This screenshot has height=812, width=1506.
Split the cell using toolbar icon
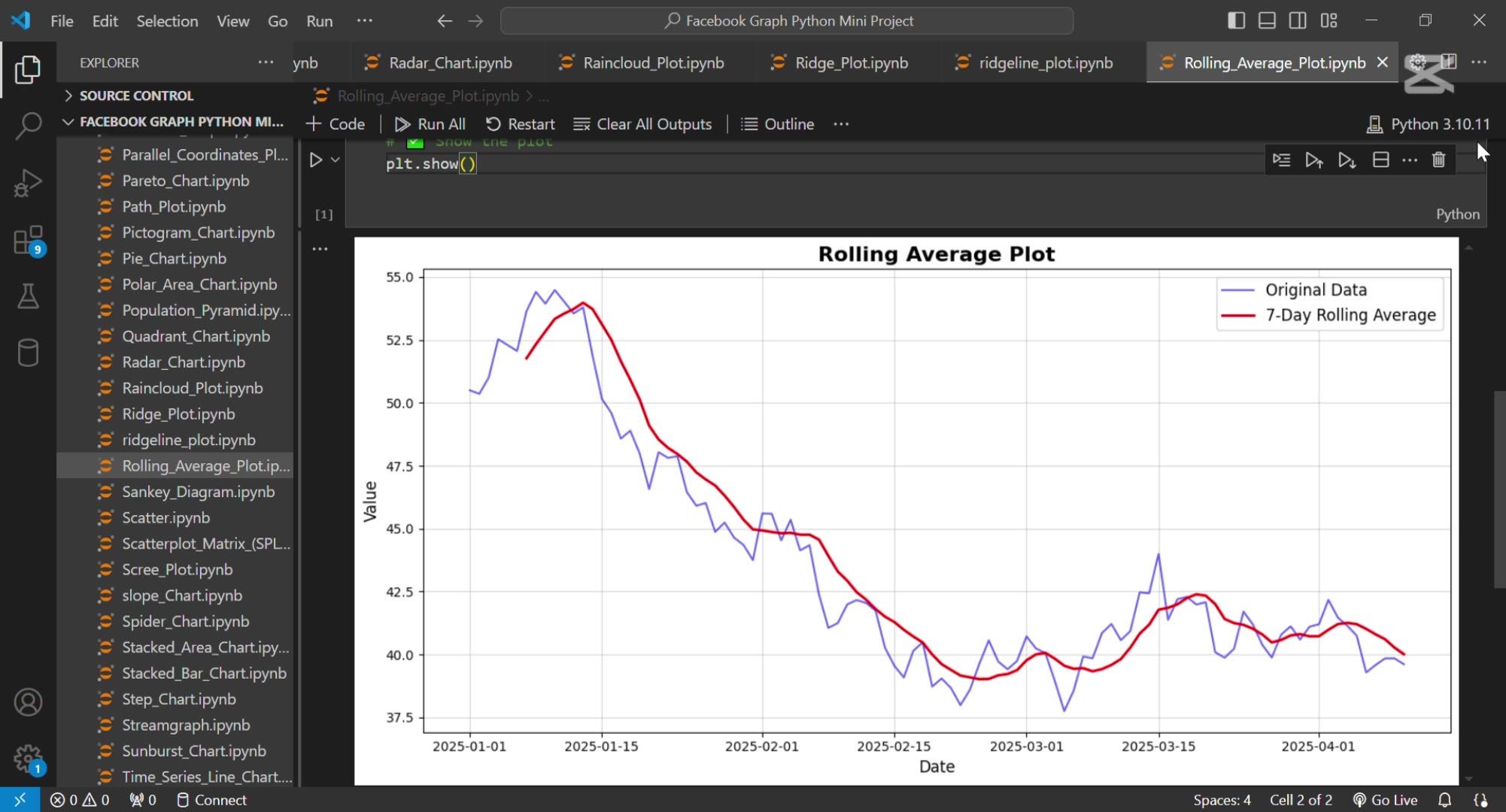[1380, 160]
